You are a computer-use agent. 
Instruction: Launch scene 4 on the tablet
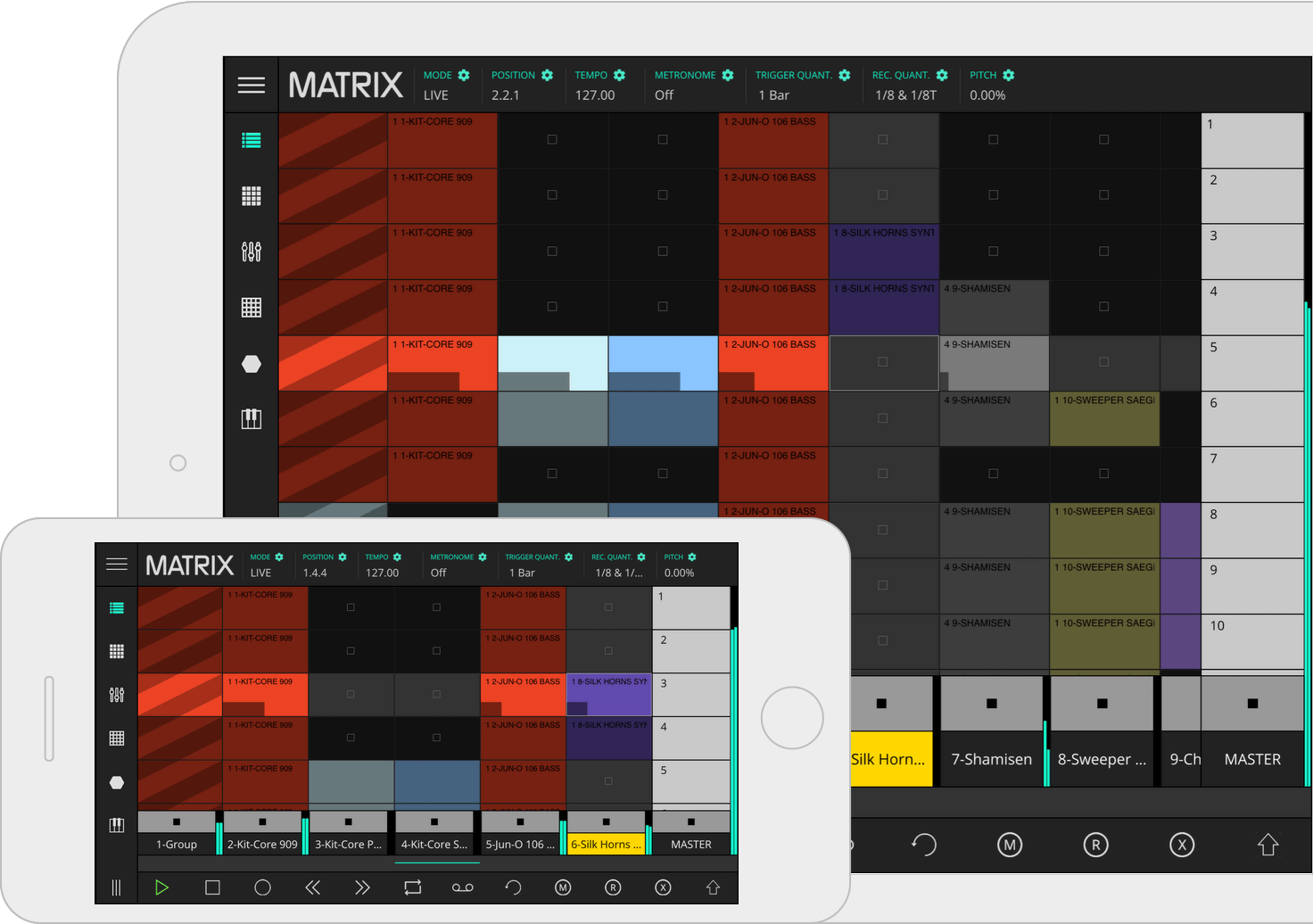coord(1252,307)
